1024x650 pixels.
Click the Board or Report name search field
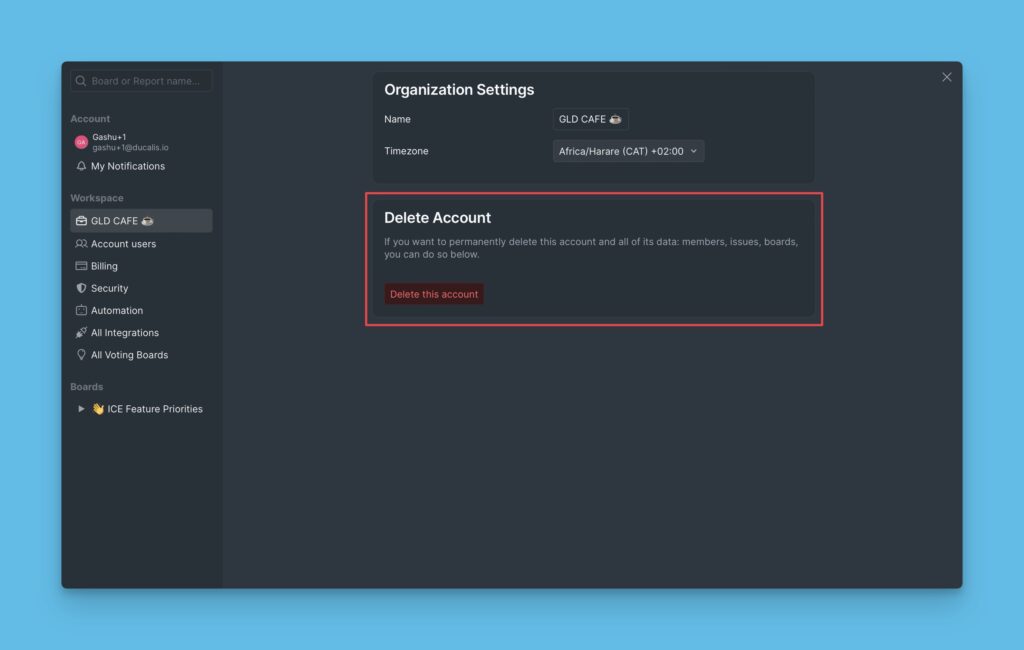[x=141, y=81]
